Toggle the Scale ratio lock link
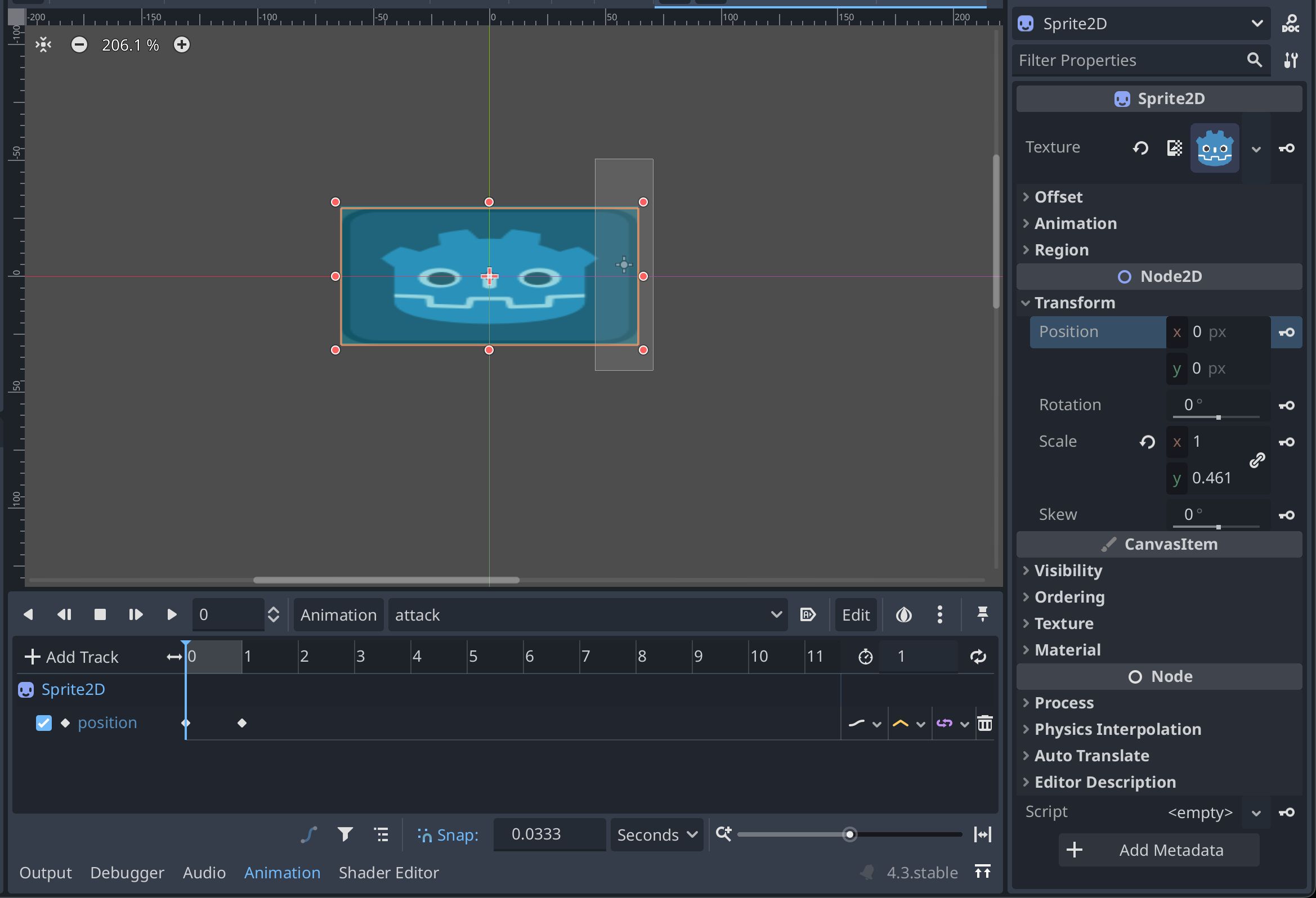The height and width of the screenshot is (898, 1316). coord(1256,460)
